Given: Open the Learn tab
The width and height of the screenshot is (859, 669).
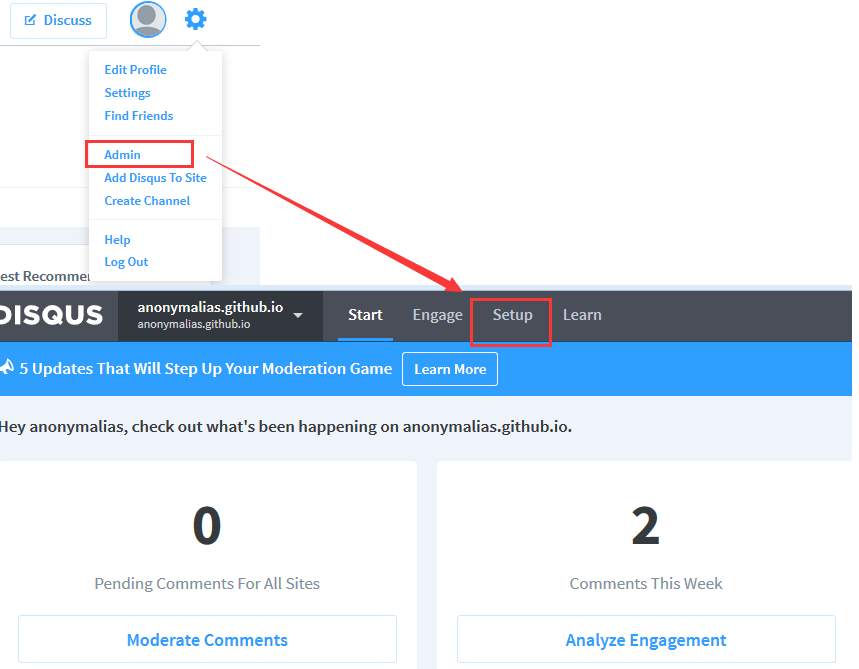Looking at the screenshot, I should tap(582, 315).
